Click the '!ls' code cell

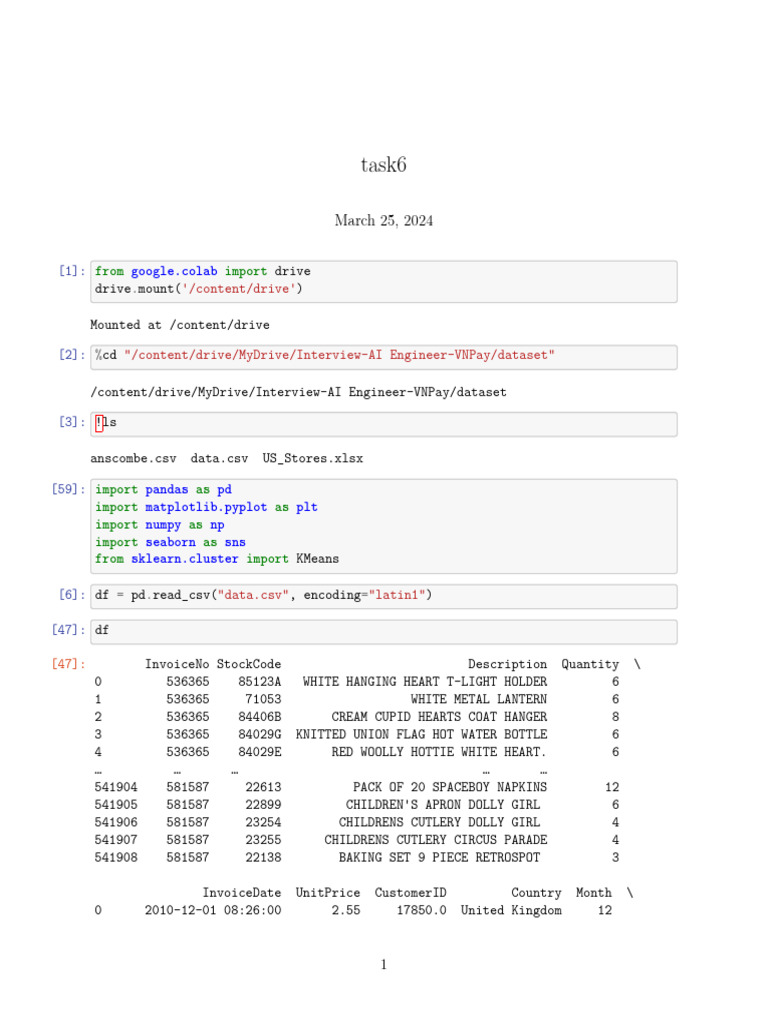pos(383,424)
